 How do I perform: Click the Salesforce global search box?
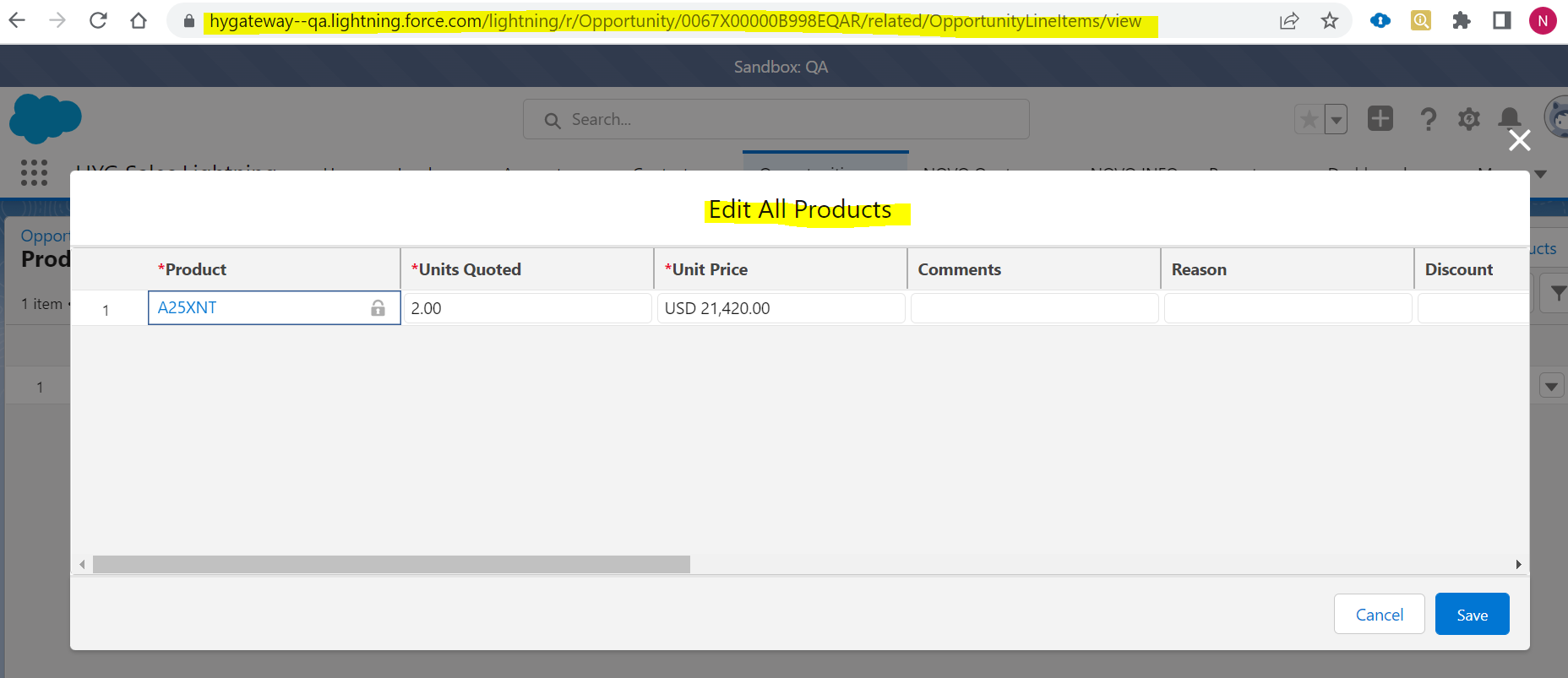(x=776, y=119)
